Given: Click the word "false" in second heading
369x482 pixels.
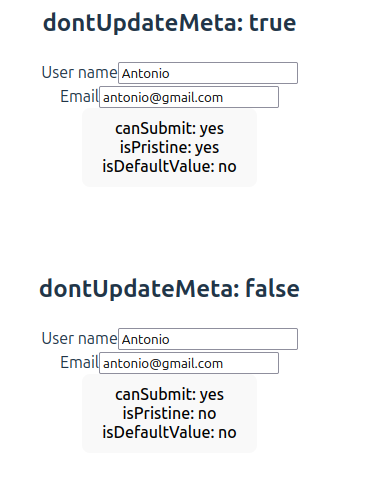Looking at the screenshot, I should click(272, 289).
